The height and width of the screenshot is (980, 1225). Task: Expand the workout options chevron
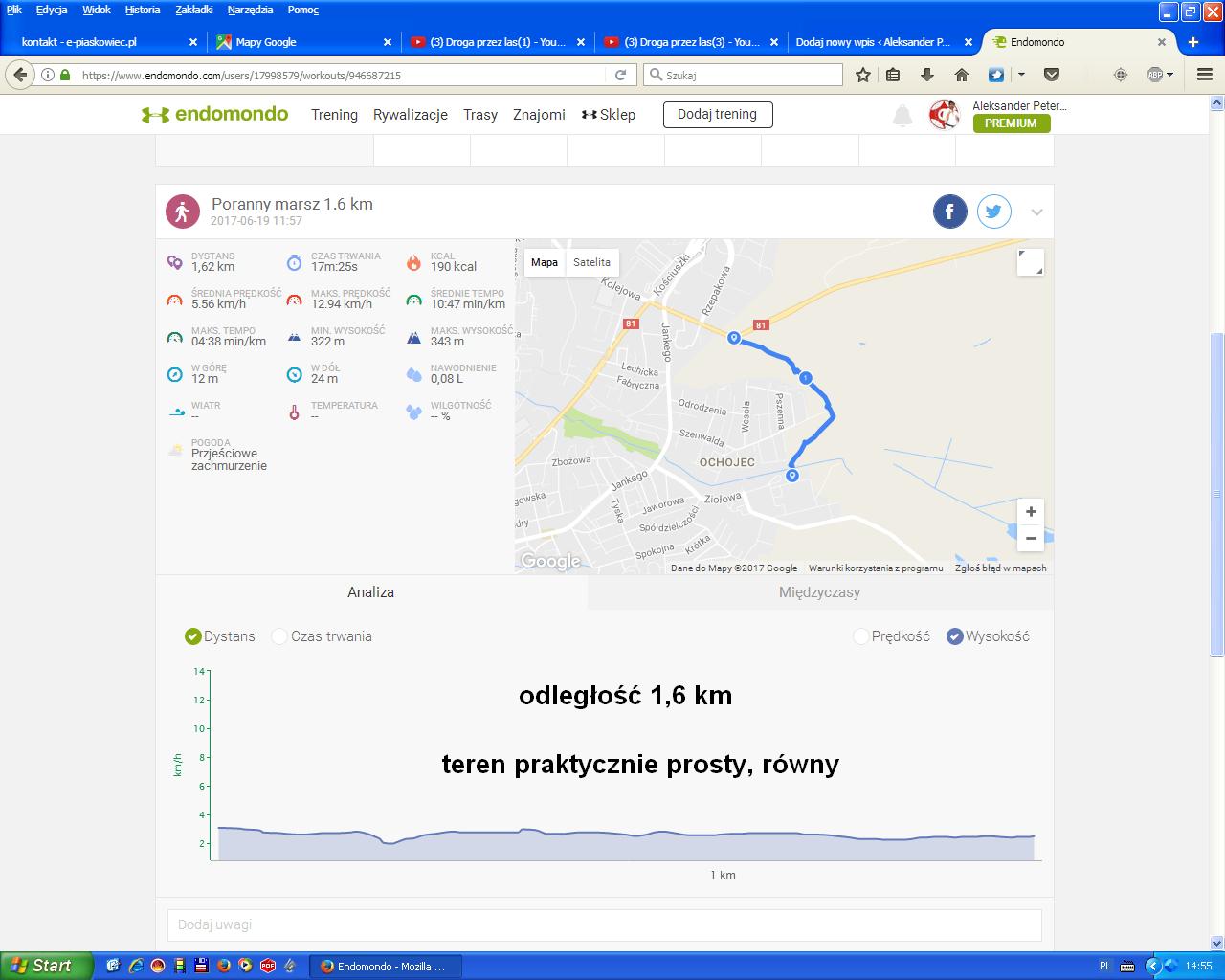point(1036,212)
